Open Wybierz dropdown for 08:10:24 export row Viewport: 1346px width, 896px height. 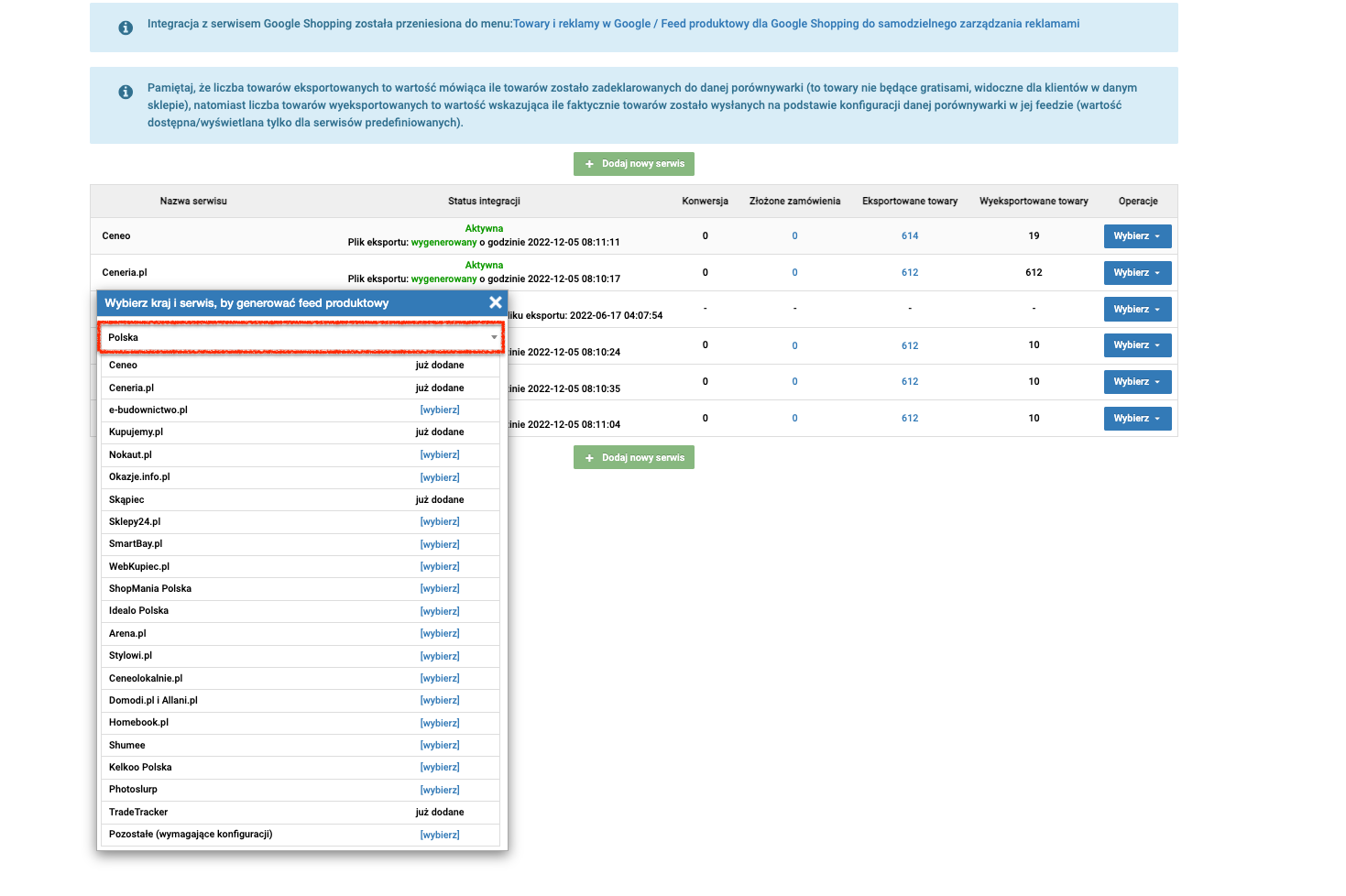pos(1137,345)
